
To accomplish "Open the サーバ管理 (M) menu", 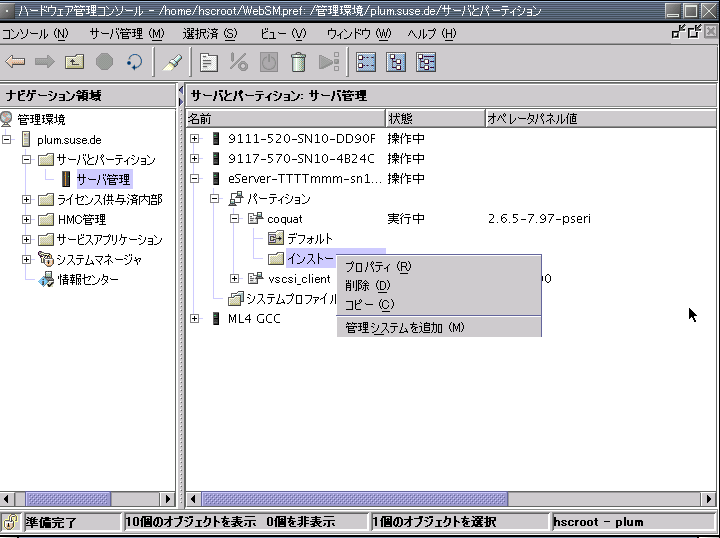I will coord(127,34).
